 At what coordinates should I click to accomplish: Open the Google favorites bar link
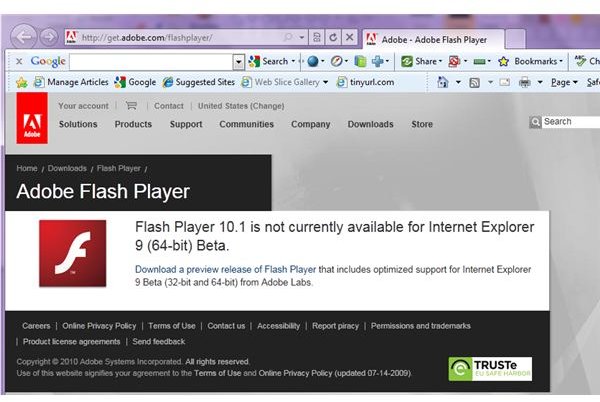pos(135,82)
